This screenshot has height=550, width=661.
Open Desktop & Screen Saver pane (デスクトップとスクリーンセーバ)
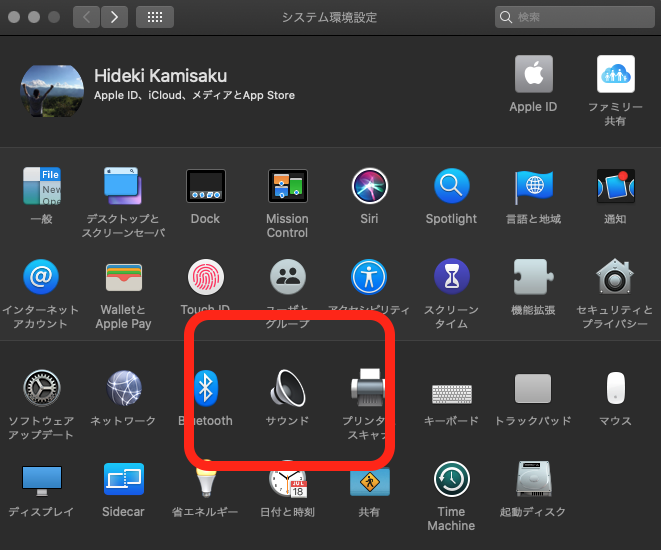123,186
